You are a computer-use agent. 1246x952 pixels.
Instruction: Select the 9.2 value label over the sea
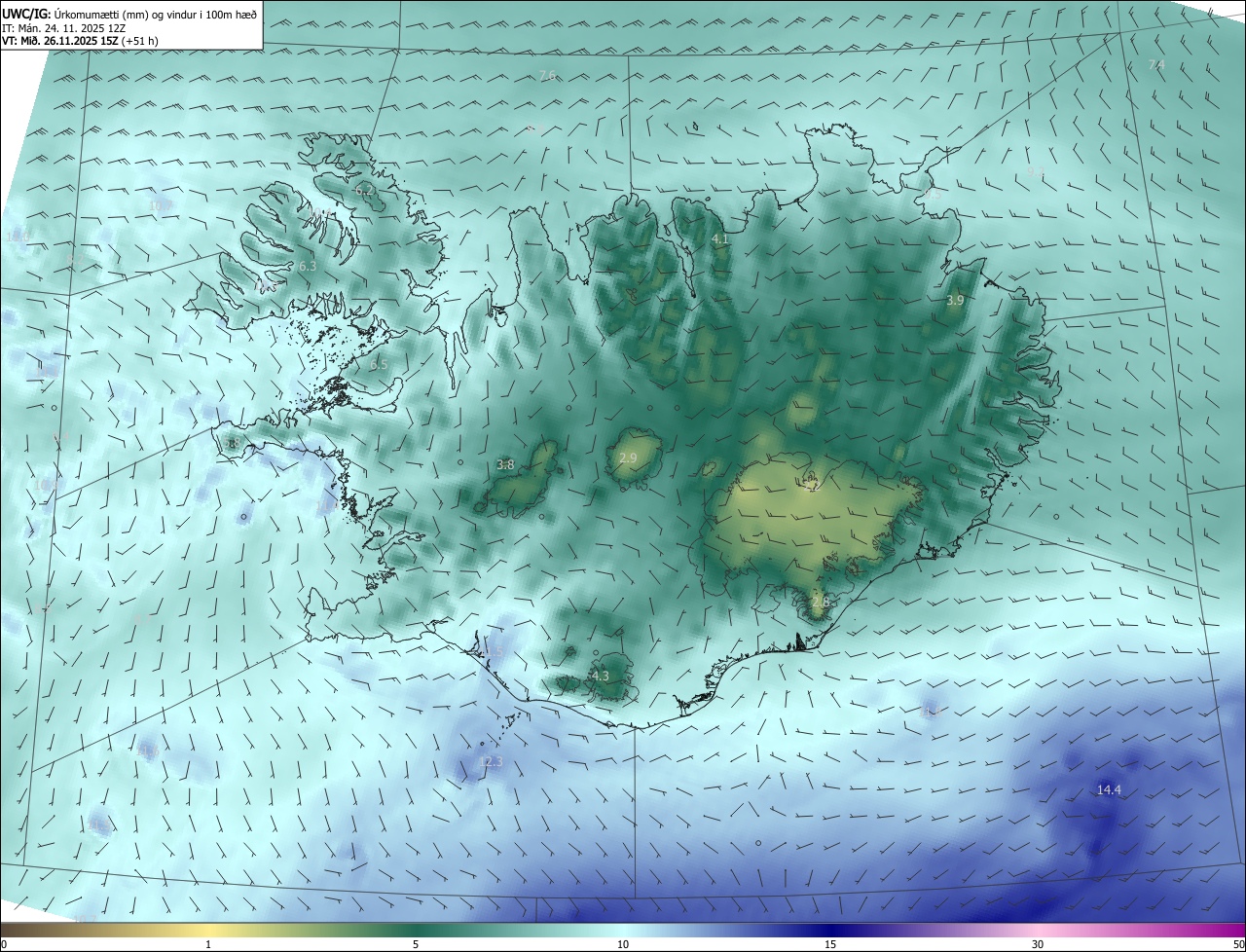coord(1036,171)
